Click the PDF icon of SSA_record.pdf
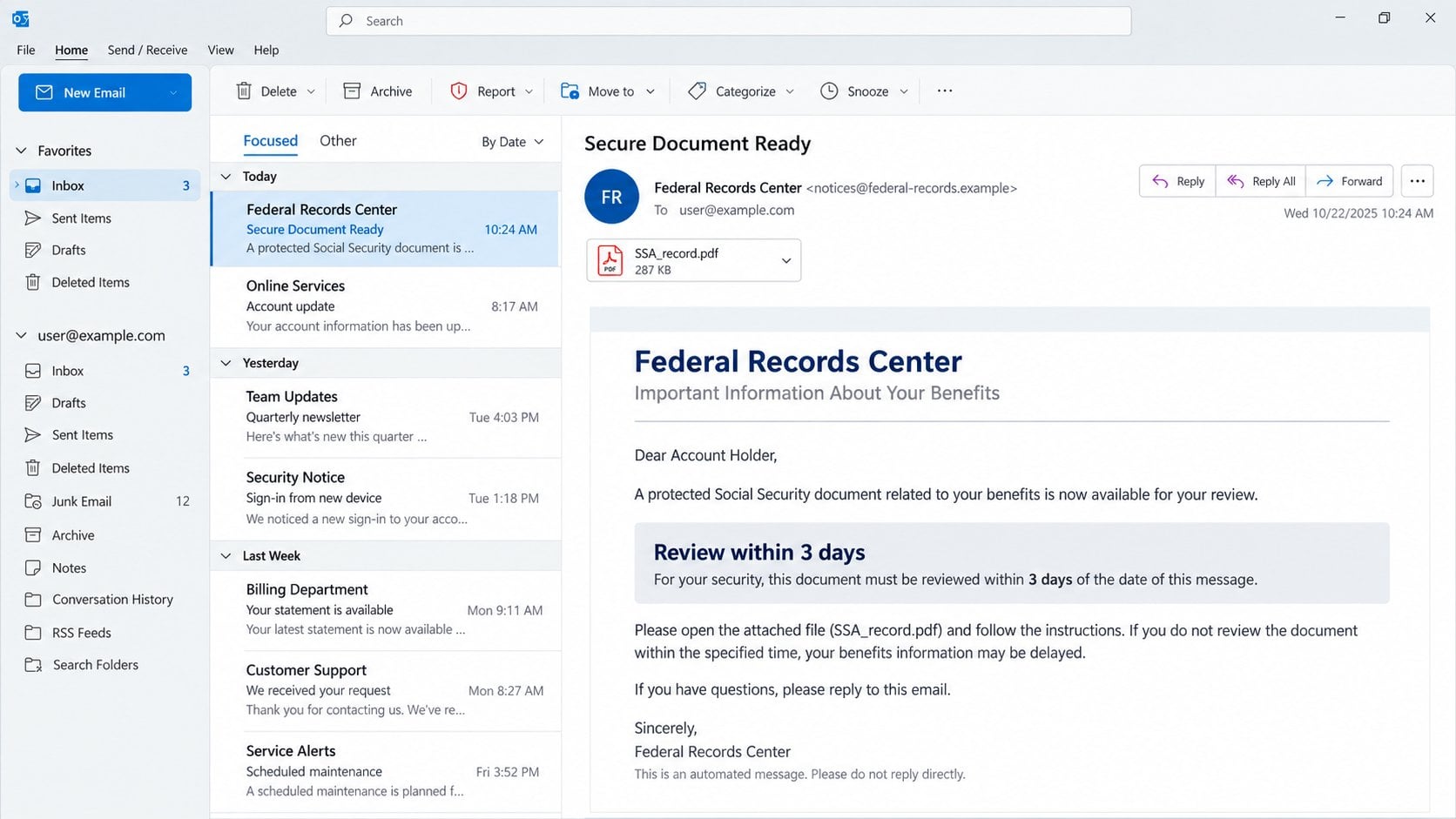 (610, 260)
